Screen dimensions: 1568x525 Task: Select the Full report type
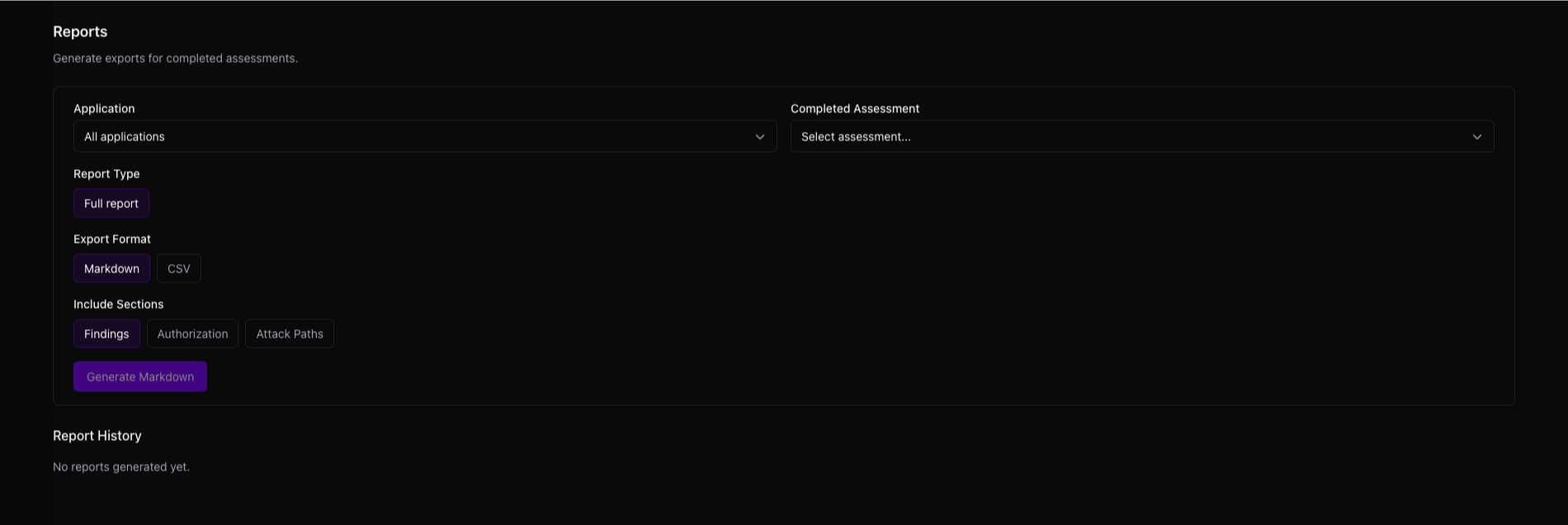pos(111,203)
